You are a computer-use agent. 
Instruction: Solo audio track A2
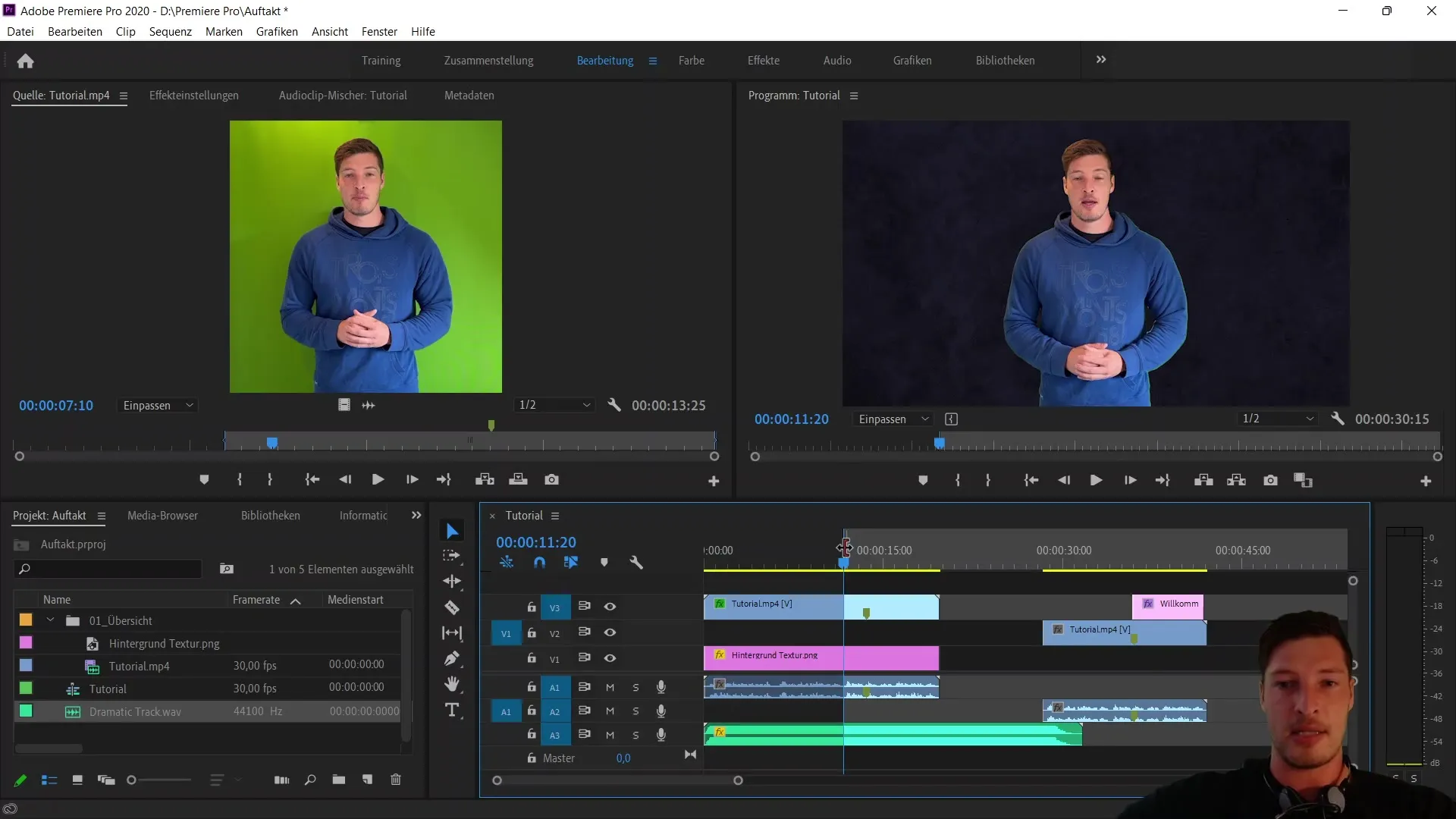point(635,711)
